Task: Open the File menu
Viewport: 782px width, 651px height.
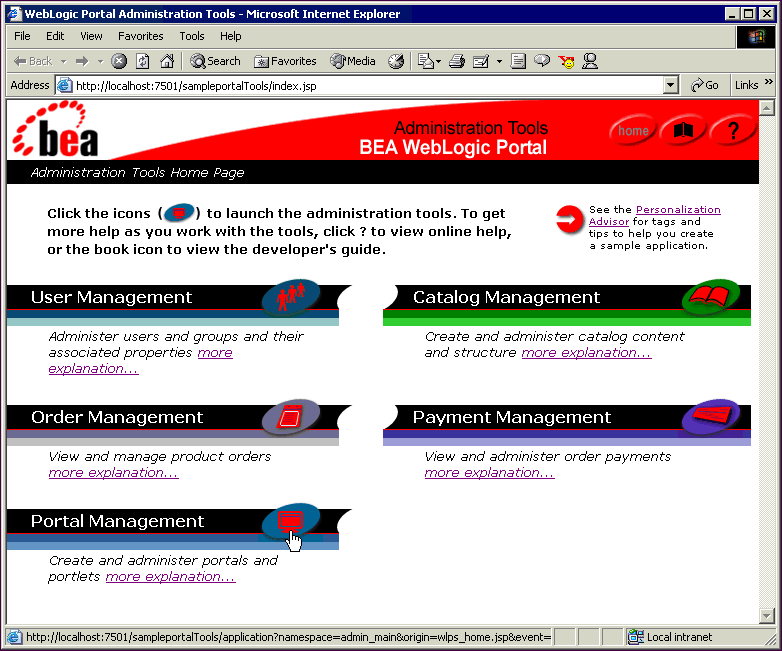Action: (22, 36)
